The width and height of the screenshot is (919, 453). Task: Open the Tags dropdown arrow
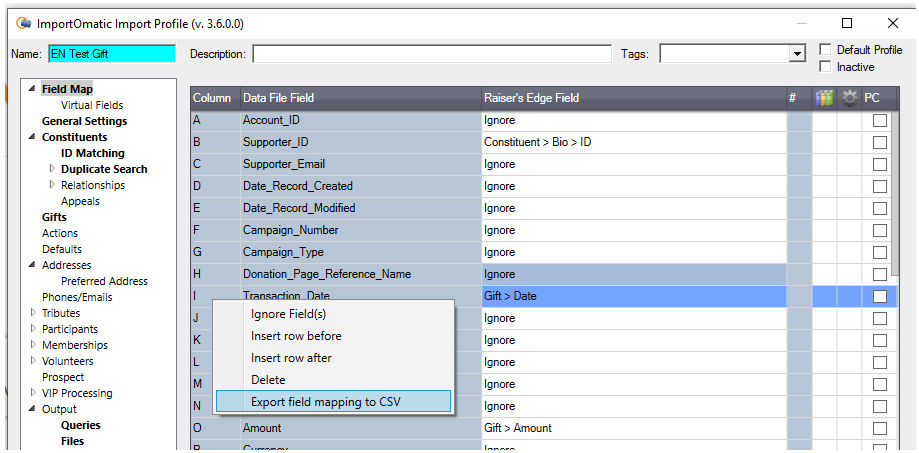click(796, 54)
